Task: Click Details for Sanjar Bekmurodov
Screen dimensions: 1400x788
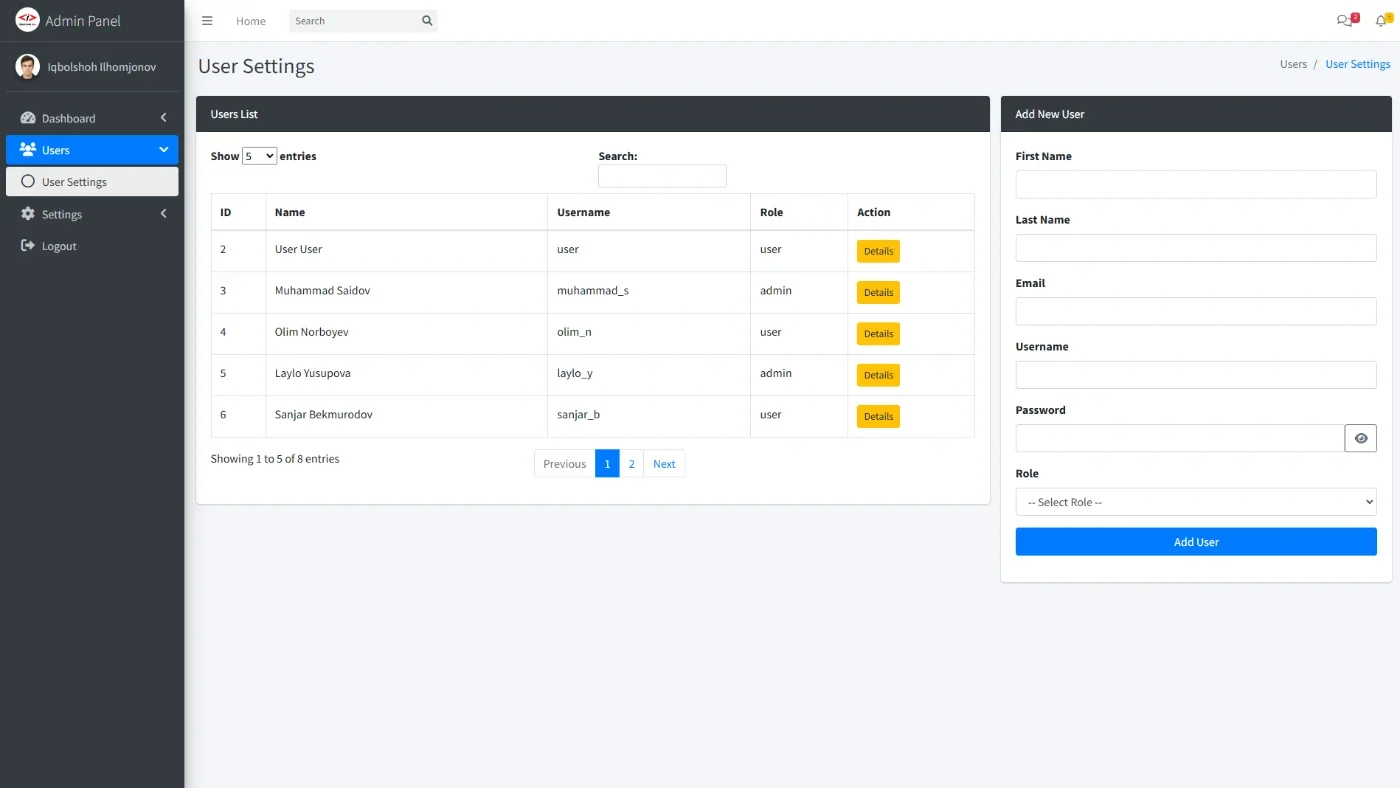Action: point(878,416)
